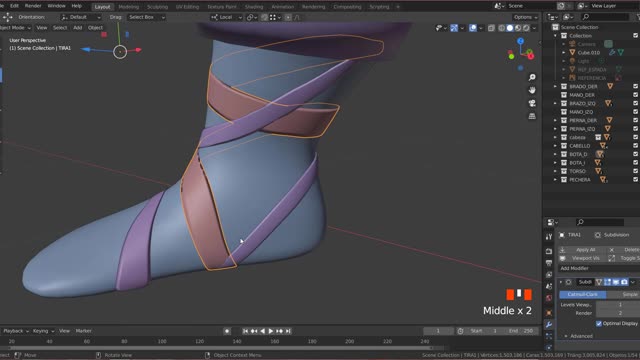Viewport: 640px width, 360px height.
Task: Click the Cube.010 modifier wrench icon
Action: tap(612, 52)
